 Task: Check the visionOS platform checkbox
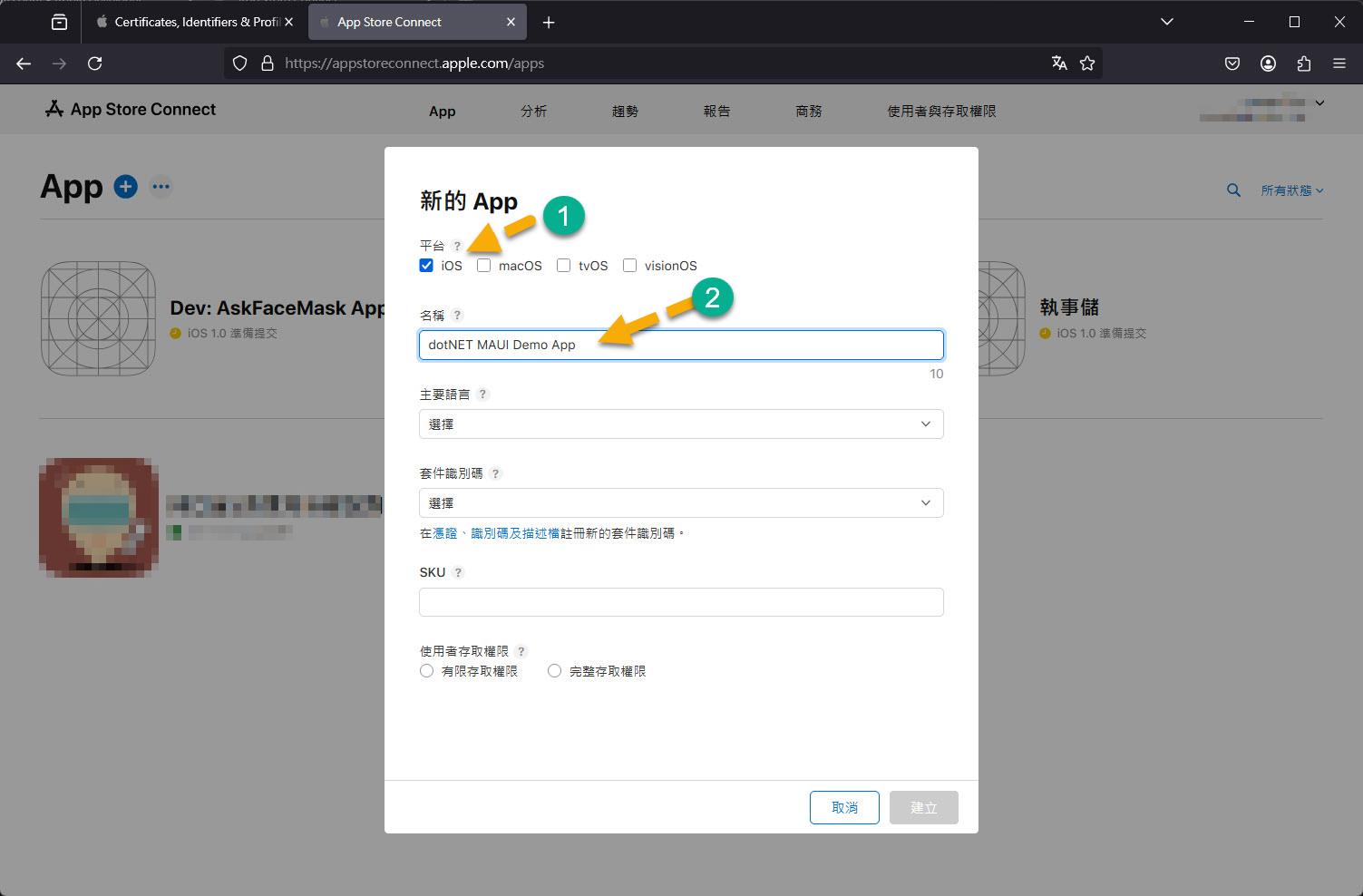click(629, 266)
